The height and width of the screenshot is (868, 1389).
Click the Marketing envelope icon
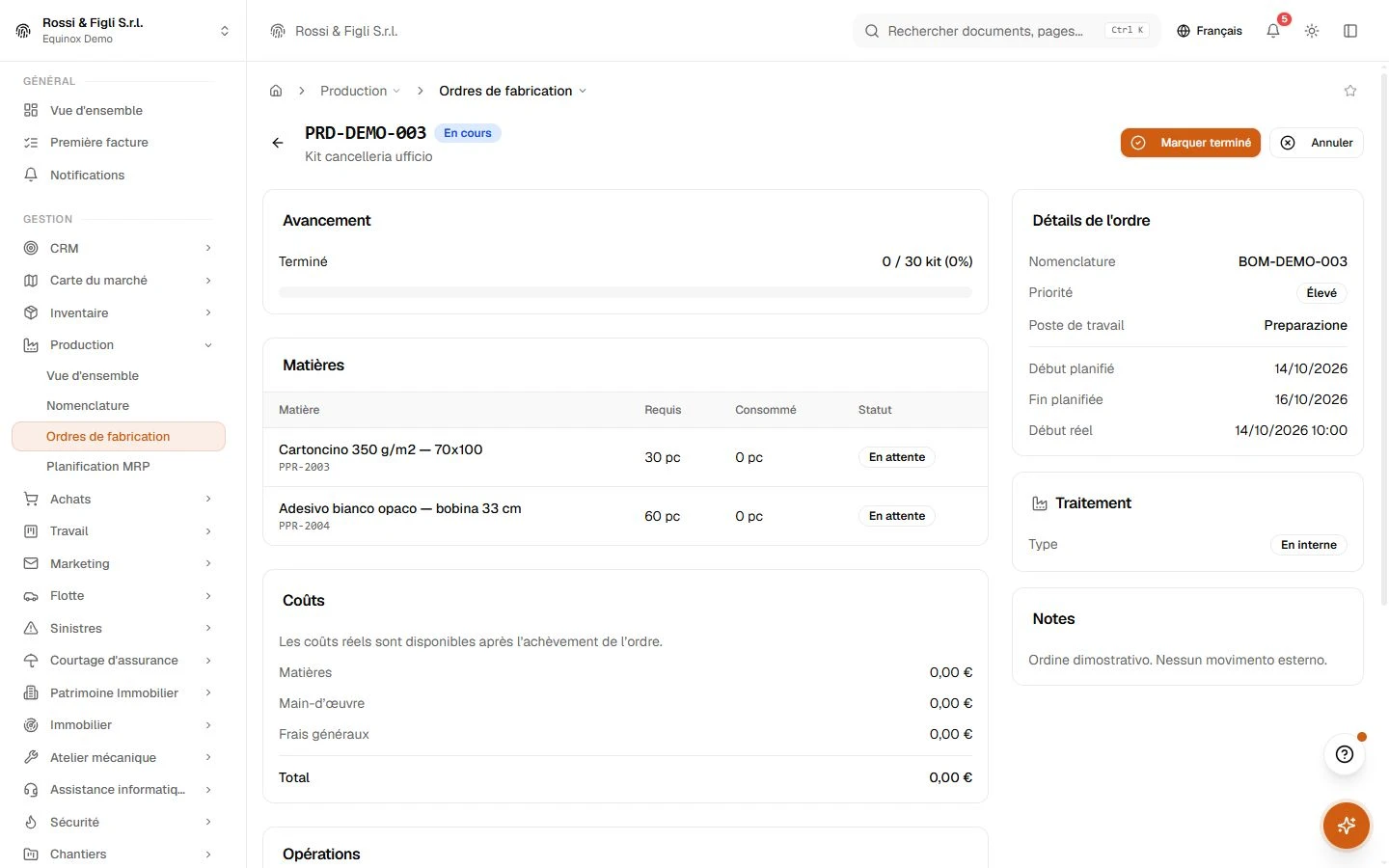pos(31,563)
